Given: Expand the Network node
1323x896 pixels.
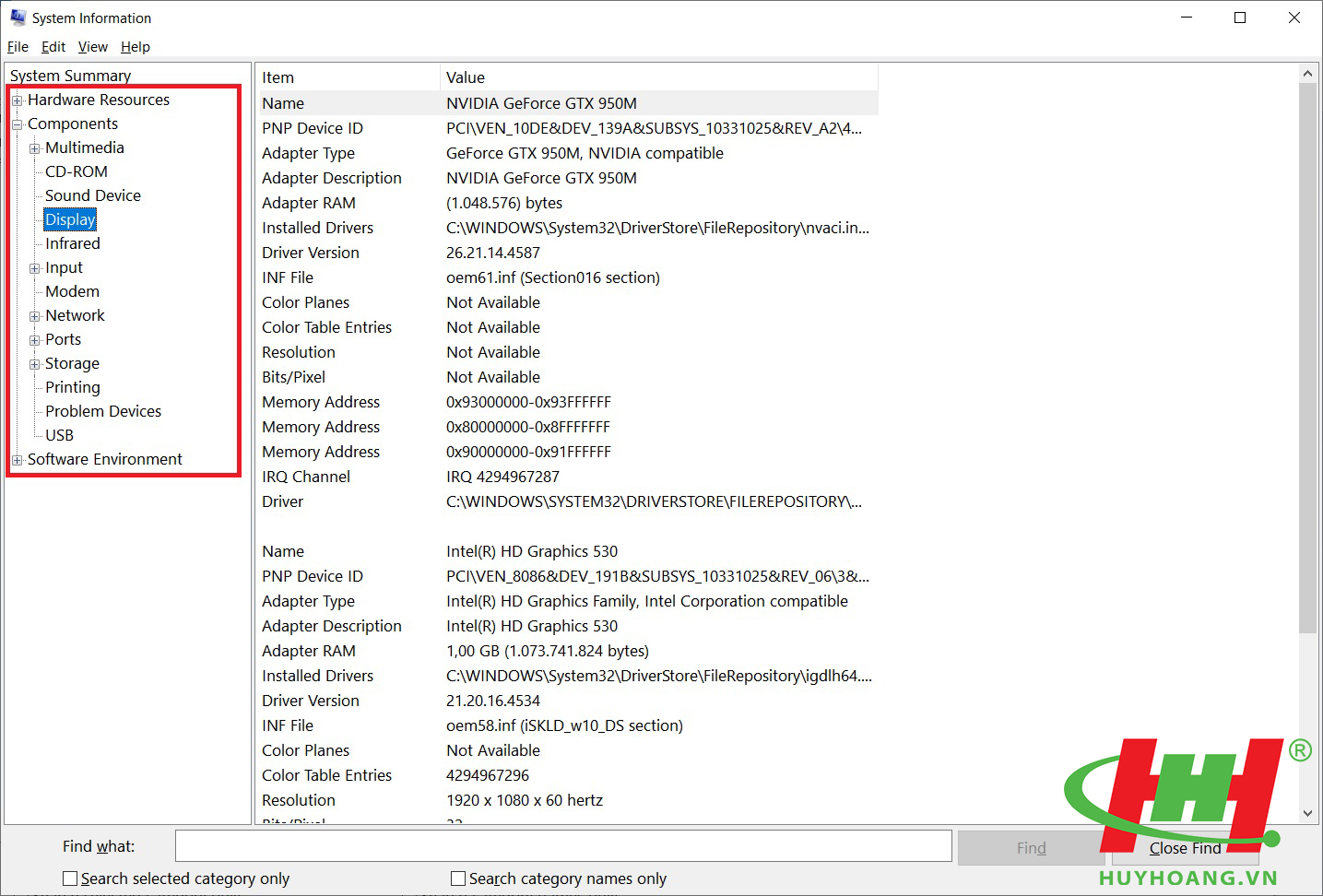Looking at the screenshot, I should coord(34,316).
